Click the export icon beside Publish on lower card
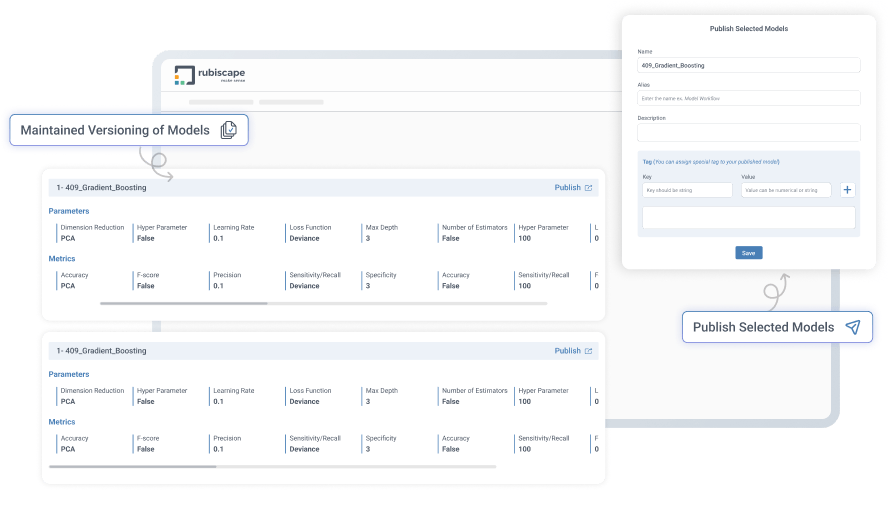 tap(589, 351)
